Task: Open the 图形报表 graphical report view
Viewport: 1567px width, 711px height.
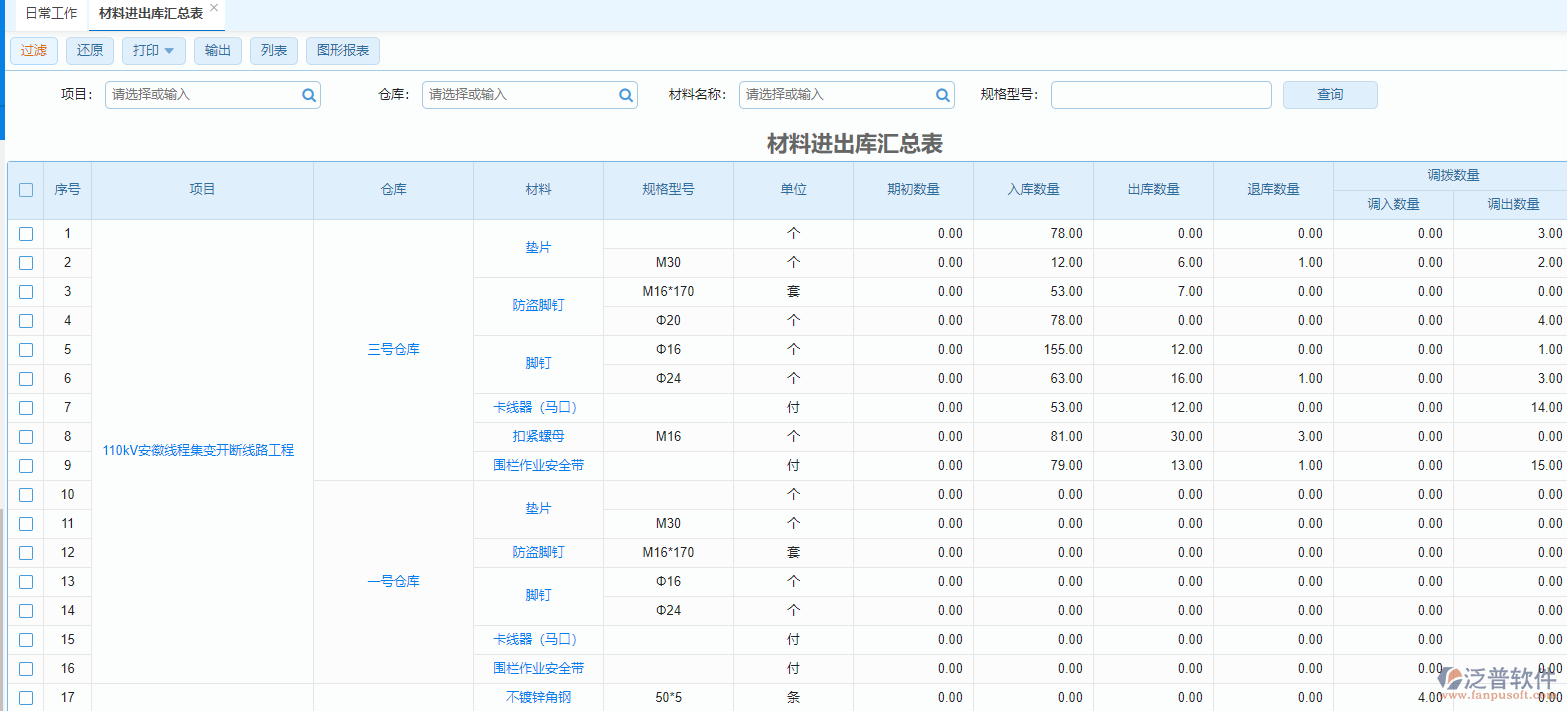Action: tap(342, 50)
